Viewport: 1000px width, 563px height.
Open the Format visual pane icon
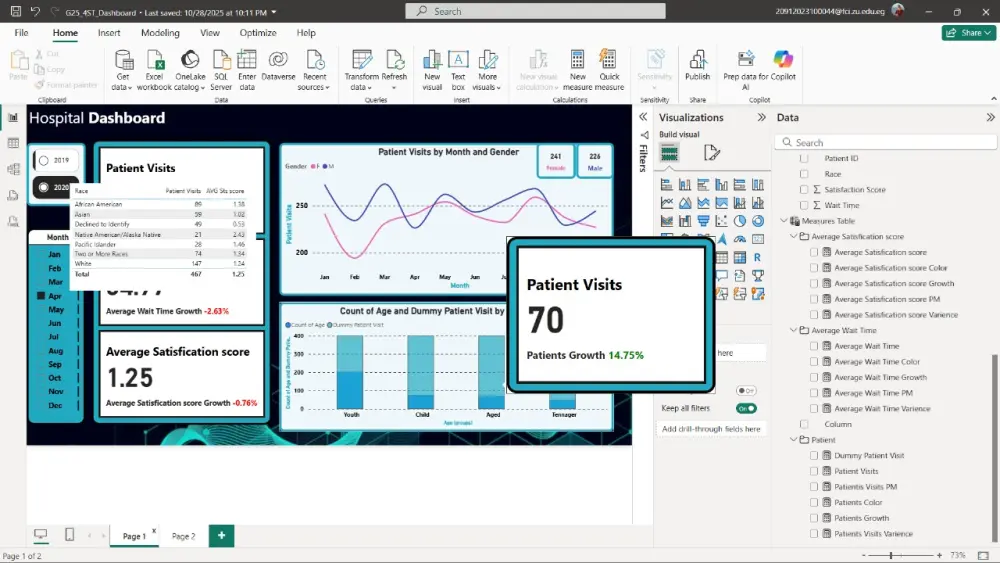pos(712,152)
